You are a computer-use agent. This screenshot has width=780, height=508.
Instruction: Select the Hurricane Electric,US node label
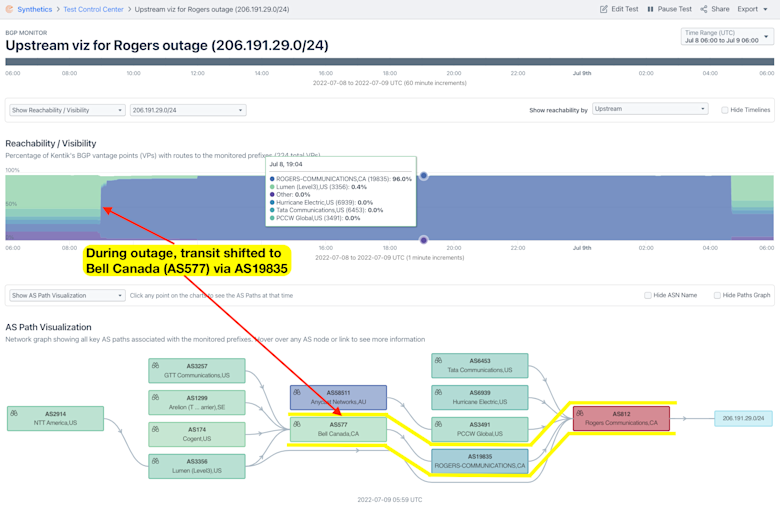pyautogui.click(x=480, y=402)
